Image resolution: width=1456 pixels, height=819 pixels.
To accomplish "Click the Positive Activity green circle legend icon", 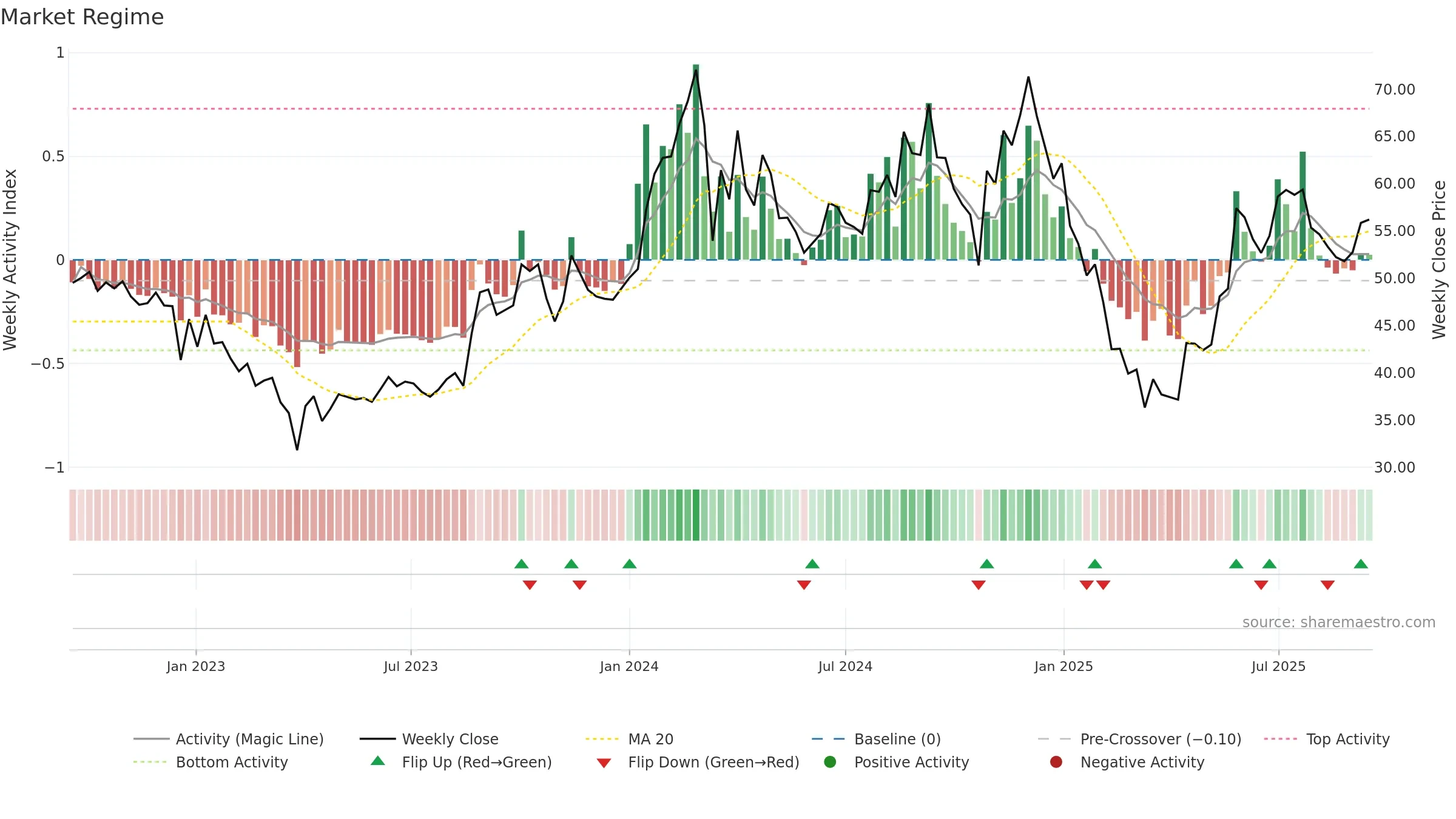I will pyautogui.click(x=831, y=762).
